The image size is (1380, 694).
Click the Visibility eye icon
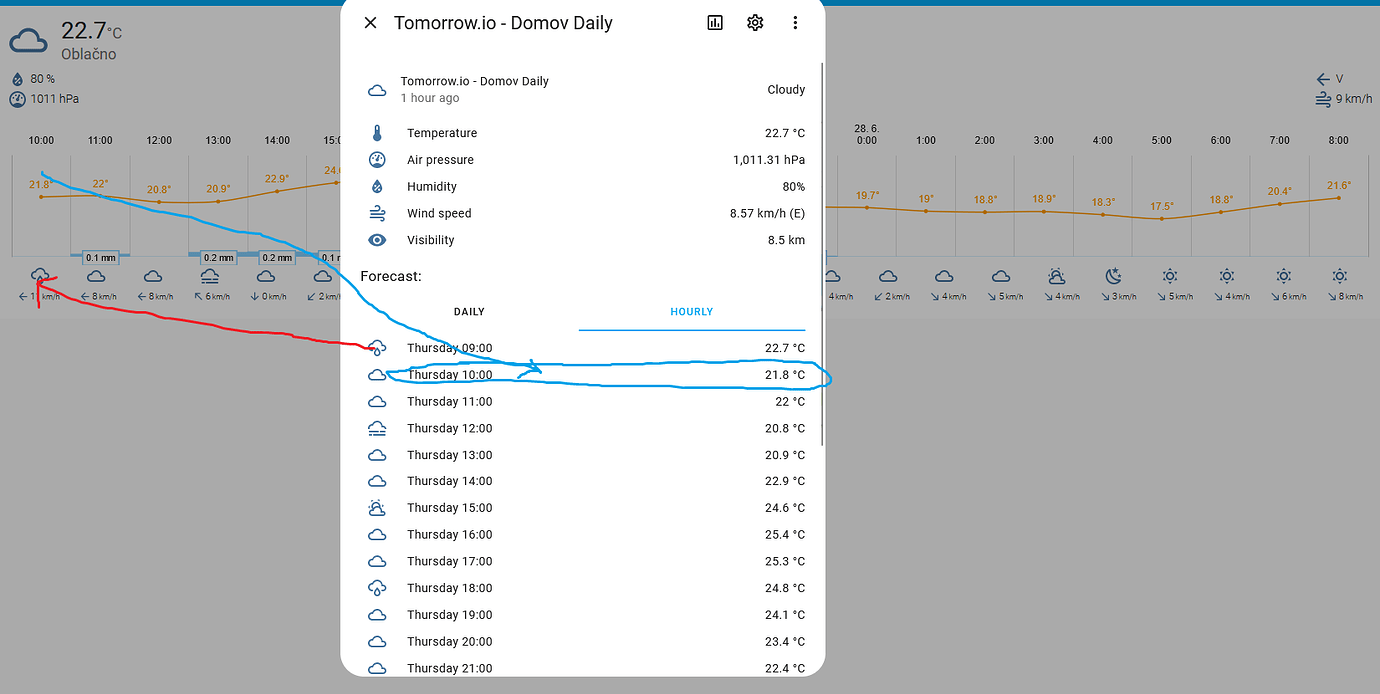(x=377, y=240)
